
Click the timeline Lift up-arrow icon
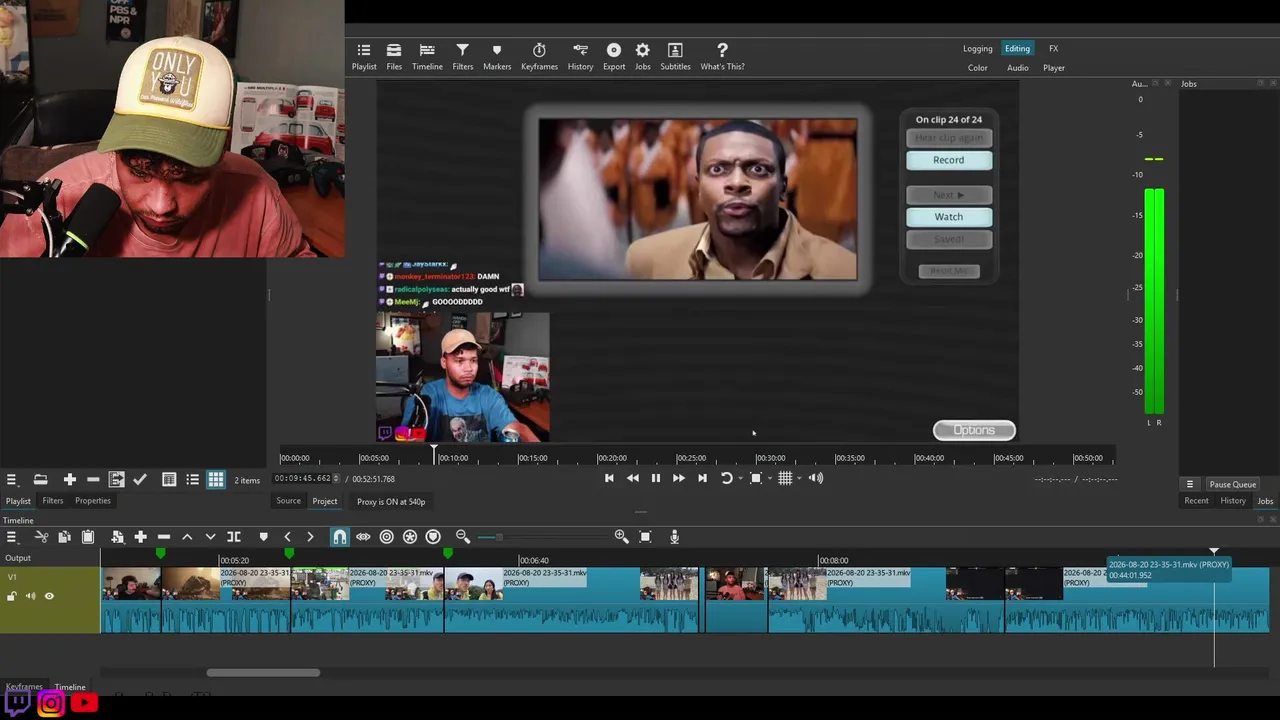click(x=187, y=537)
